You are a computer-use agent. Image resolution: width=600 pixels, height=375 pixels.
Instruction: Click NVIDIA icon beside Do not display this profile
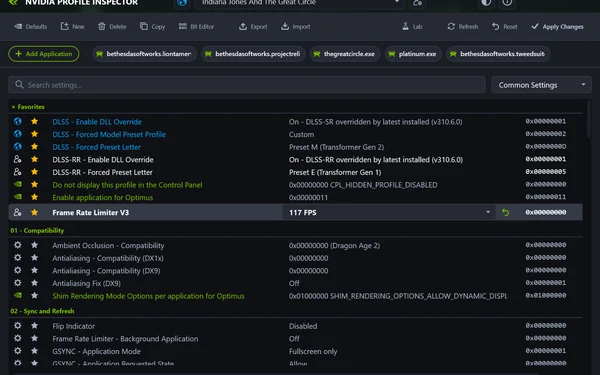(x=18, y=184)
